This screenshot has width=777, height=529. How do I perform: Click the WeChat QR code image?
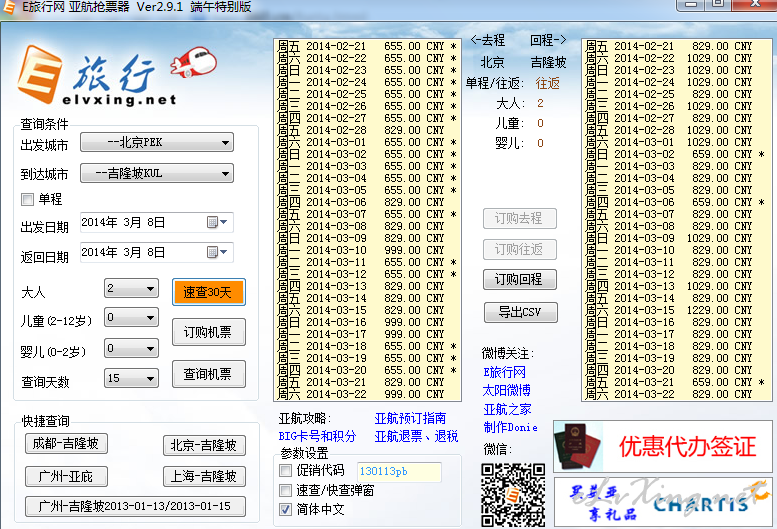coord(513,495)
